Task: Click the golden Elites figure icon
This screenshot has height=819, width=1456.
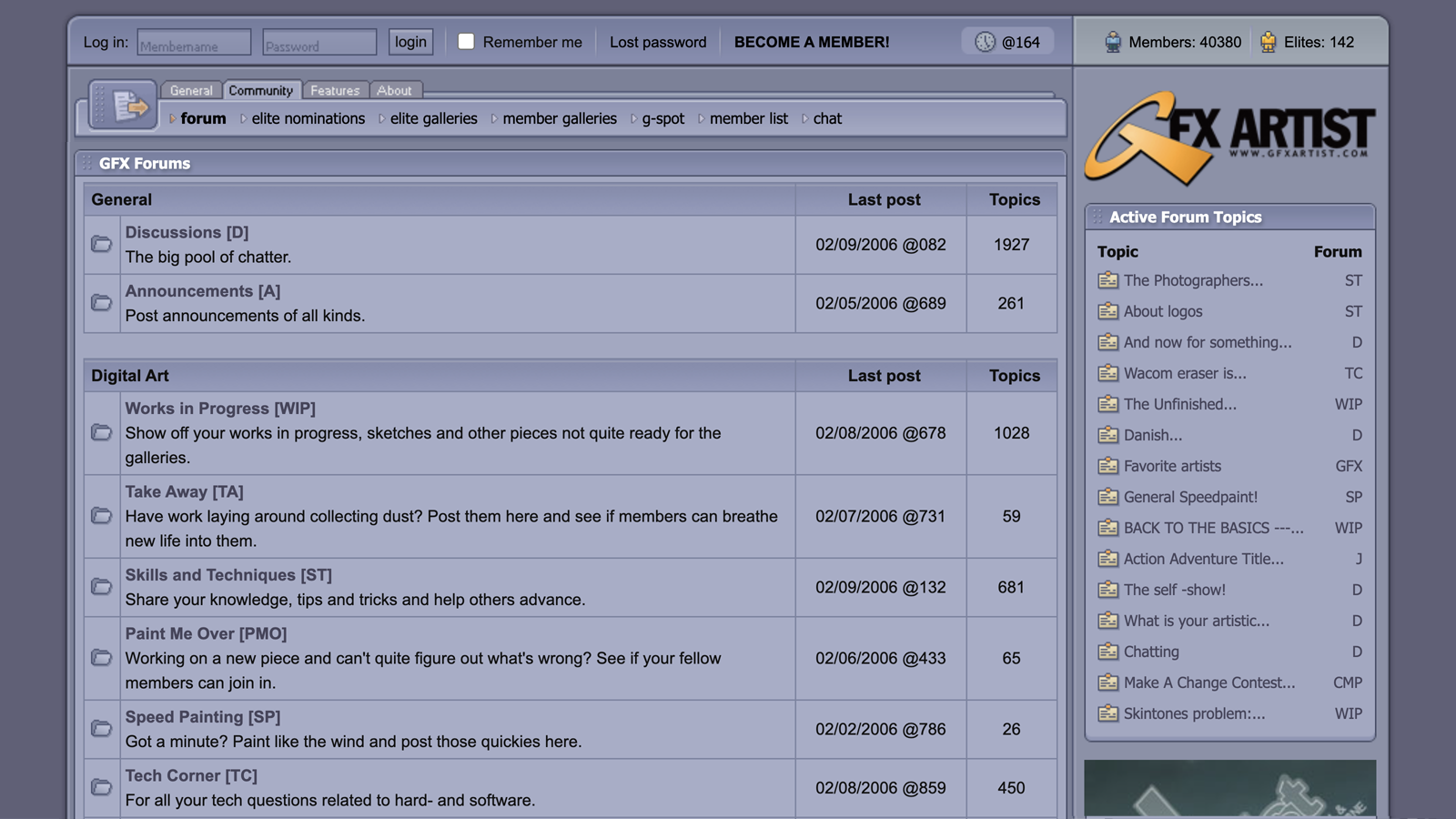Action: (x=1268, y=41)
